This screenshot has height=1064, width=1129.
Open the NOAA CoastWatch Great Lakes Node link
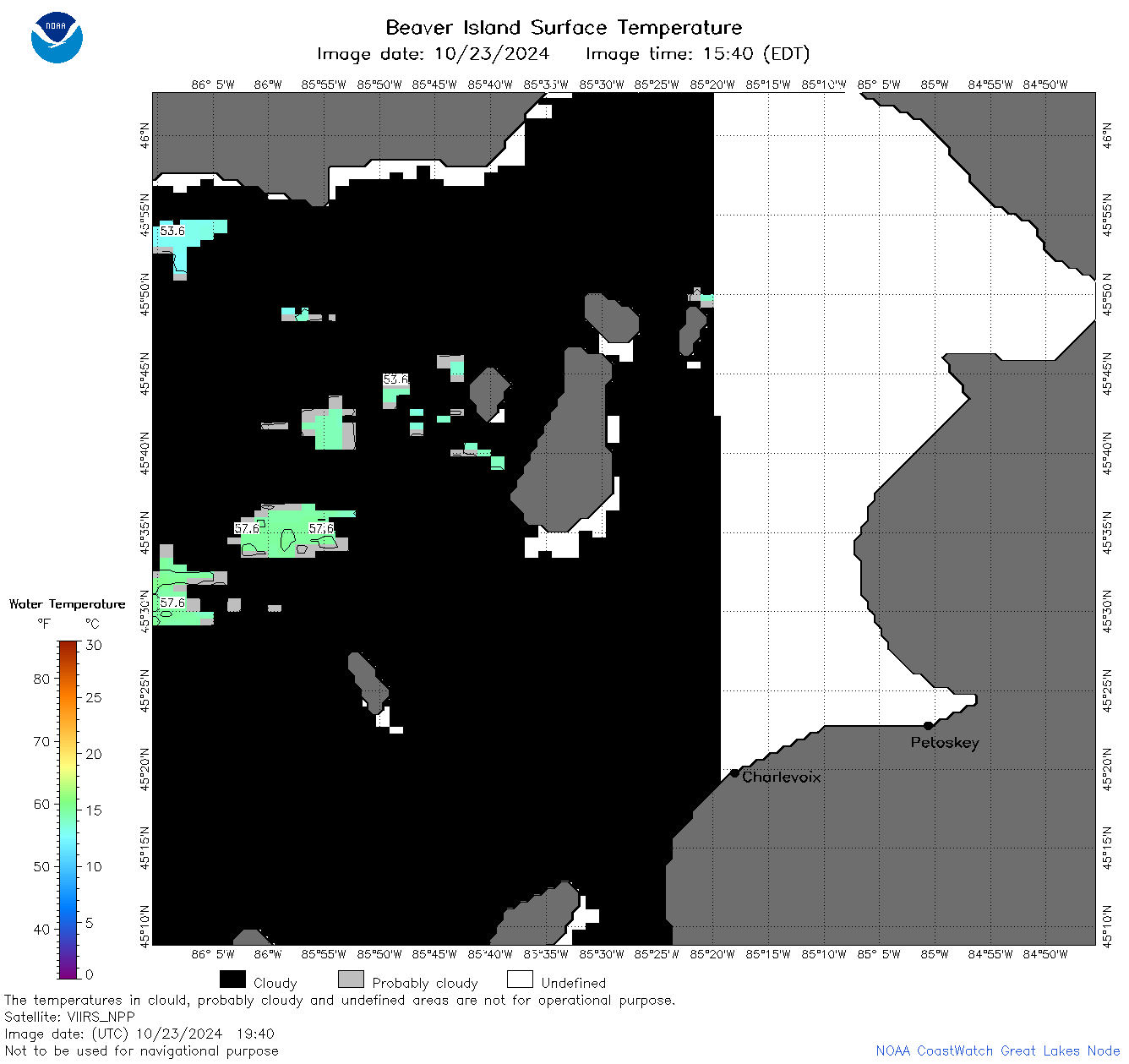click(x=998, y=1051)
